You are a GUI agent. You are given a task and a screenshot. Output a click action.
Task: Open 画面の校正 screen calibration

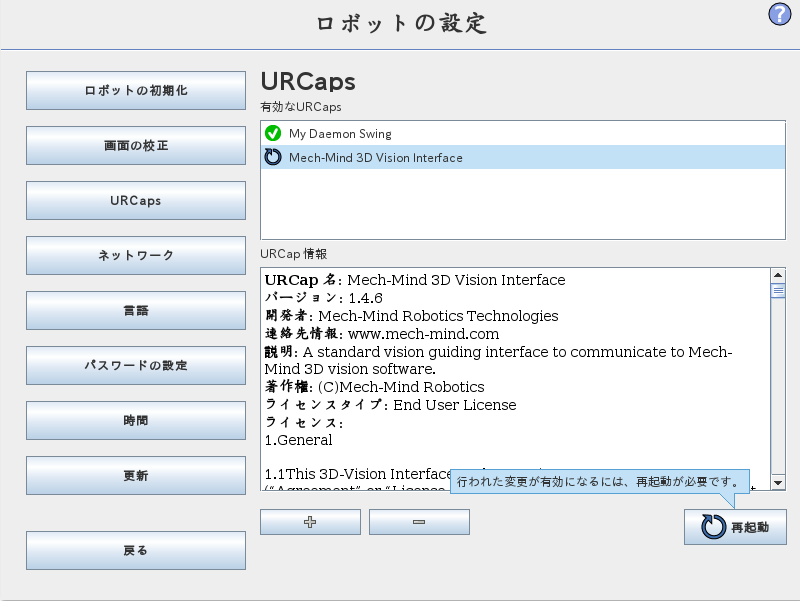point(136,145)
